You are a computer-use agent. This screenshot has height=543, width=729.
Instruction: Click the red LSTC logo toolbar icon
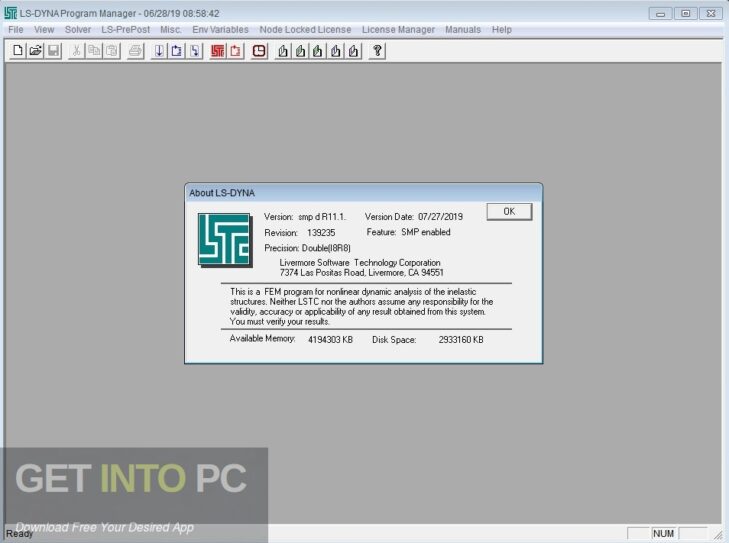click(218, 51)
